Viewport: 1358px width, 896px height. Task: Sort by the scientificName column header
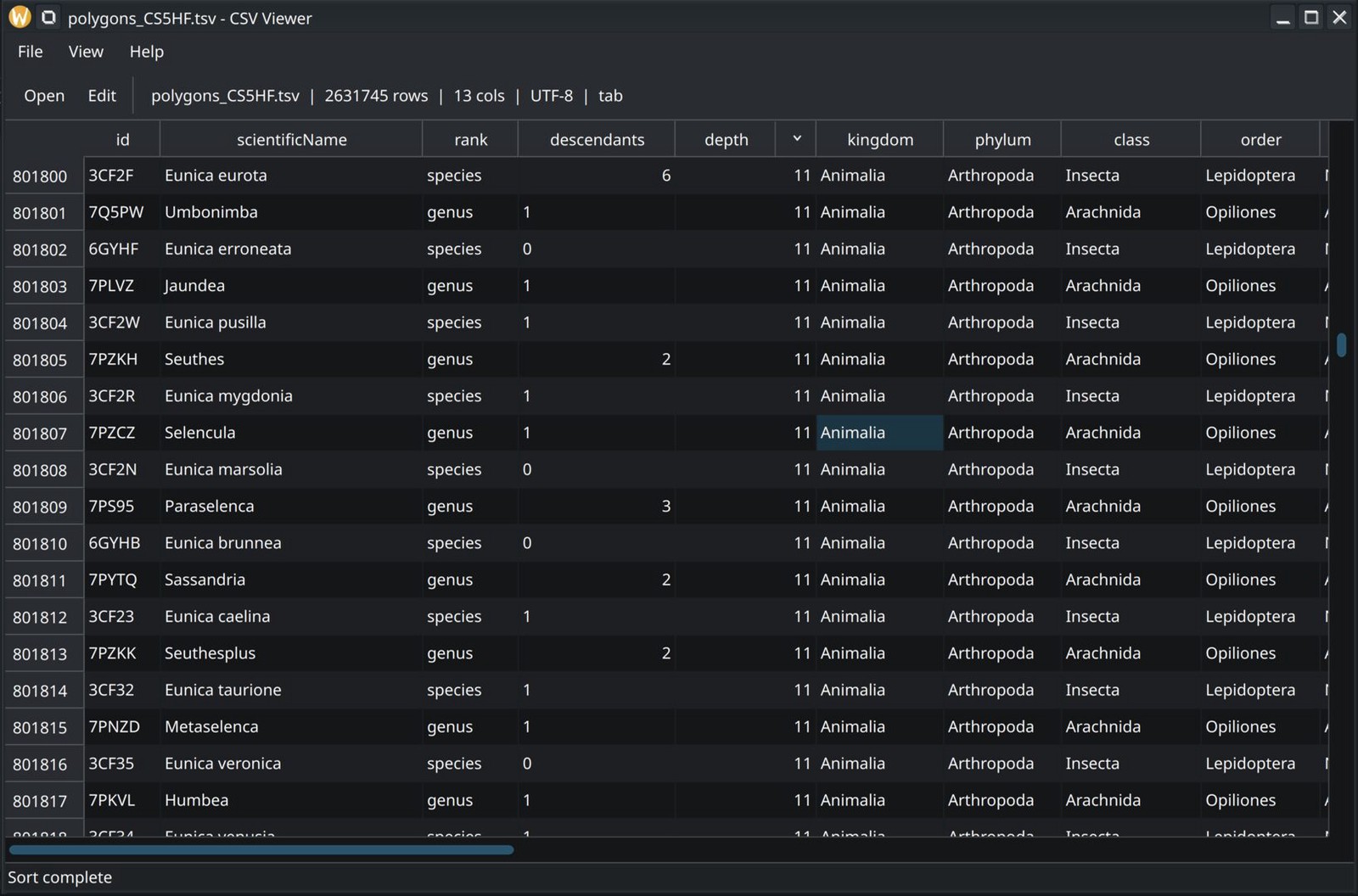[x=291, y=139]
